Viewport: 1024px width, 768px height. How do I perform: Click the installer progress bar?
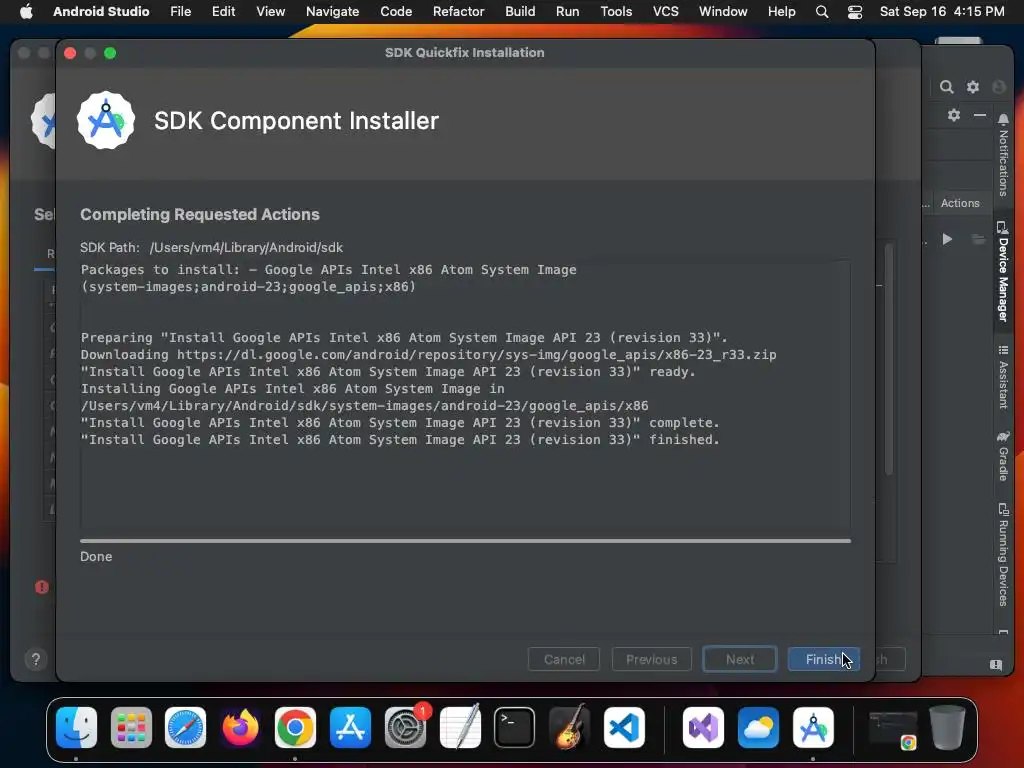click(466, 541)
